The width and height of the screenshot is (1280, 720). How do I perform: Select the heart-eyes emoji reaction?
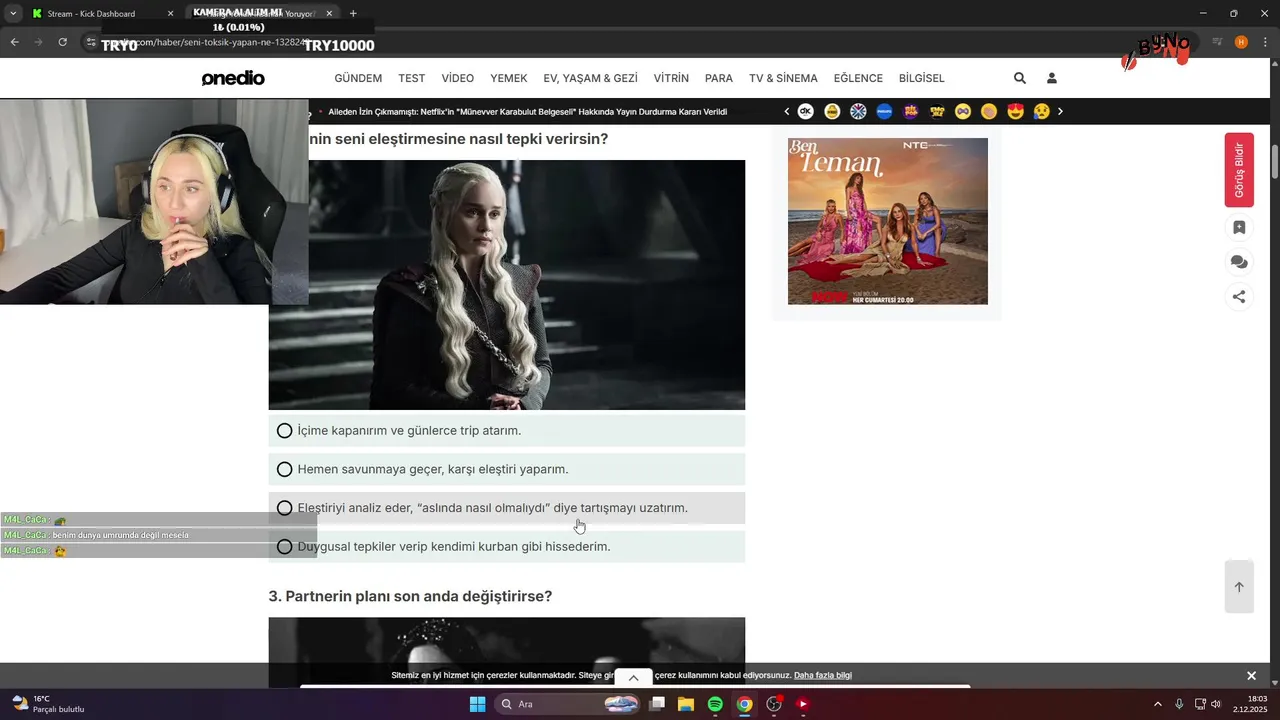coord(1015,111)
